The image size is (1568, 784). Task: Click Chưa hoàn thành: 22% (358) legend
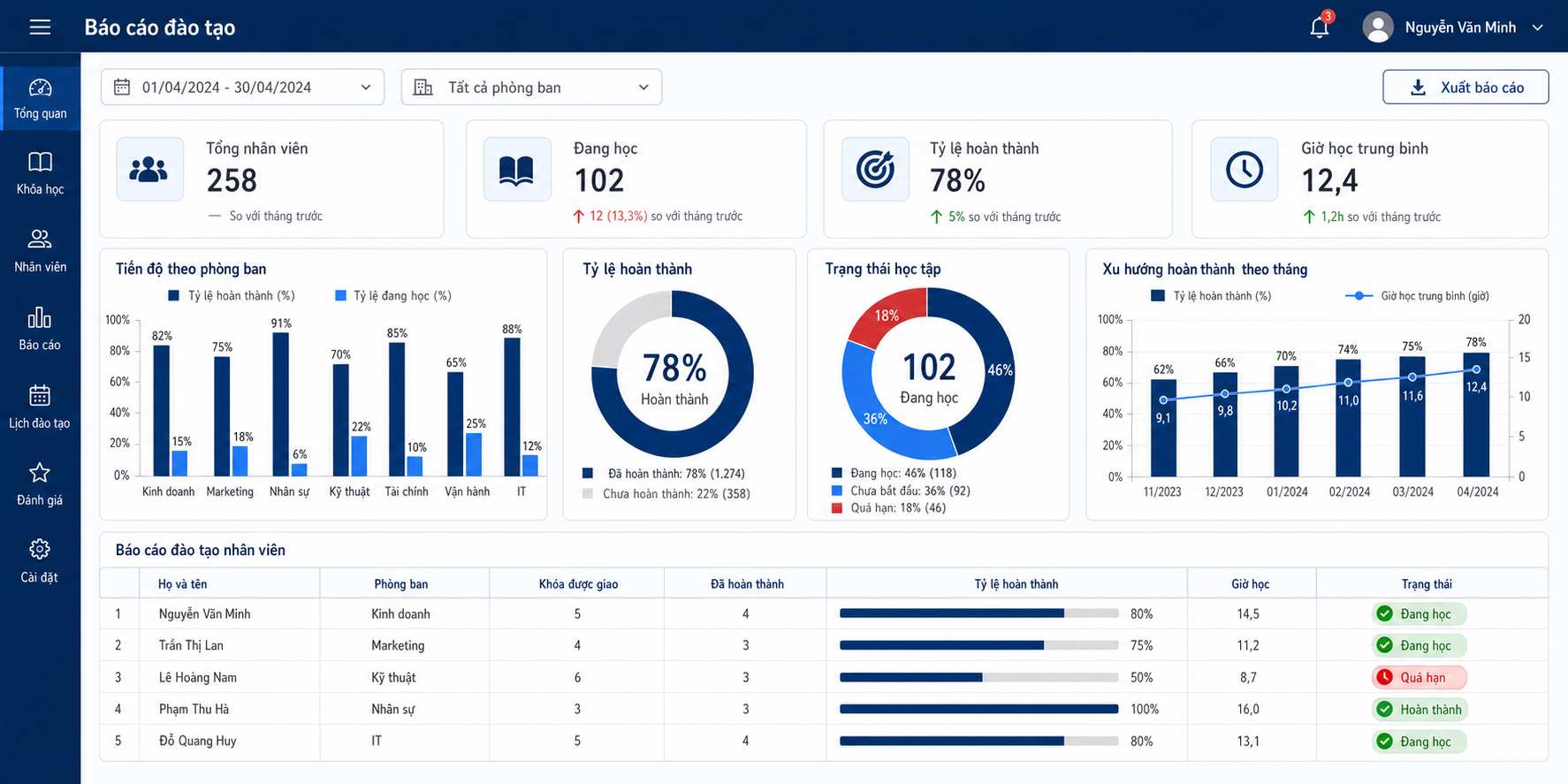pos(666,493)
